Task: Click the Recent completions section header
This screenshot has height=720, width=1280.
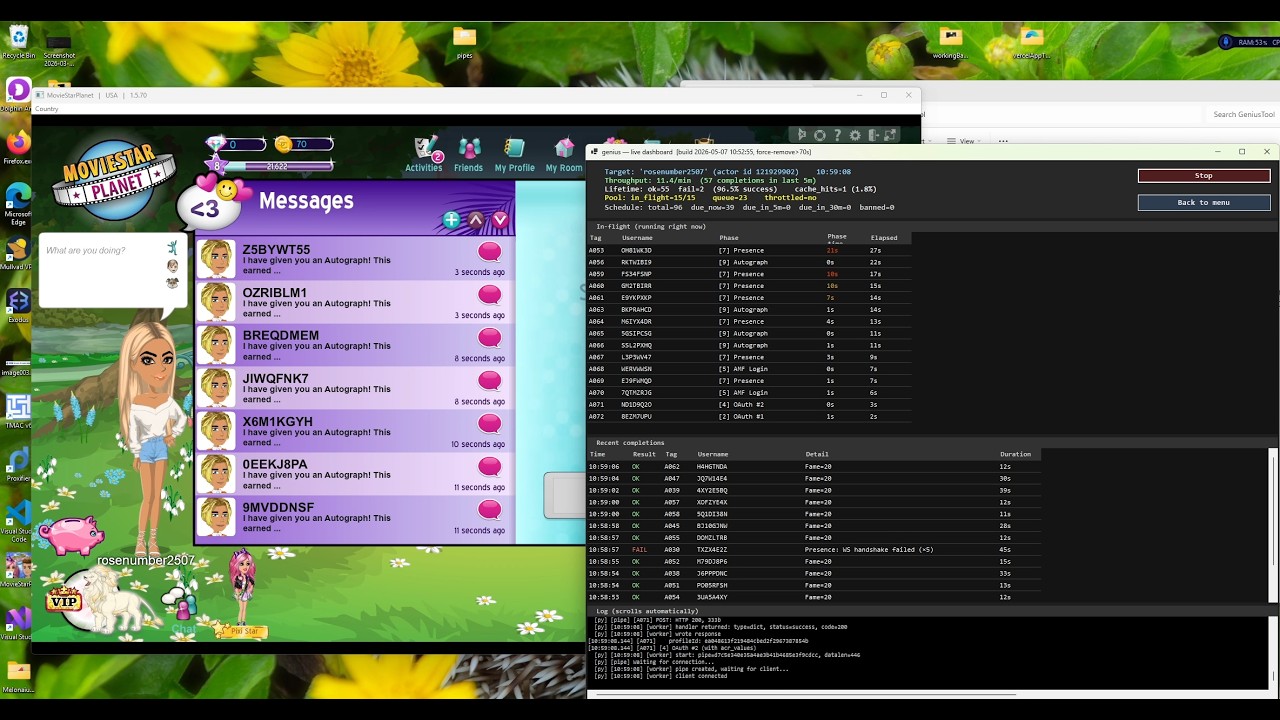Action: click(x=630, y=443)
